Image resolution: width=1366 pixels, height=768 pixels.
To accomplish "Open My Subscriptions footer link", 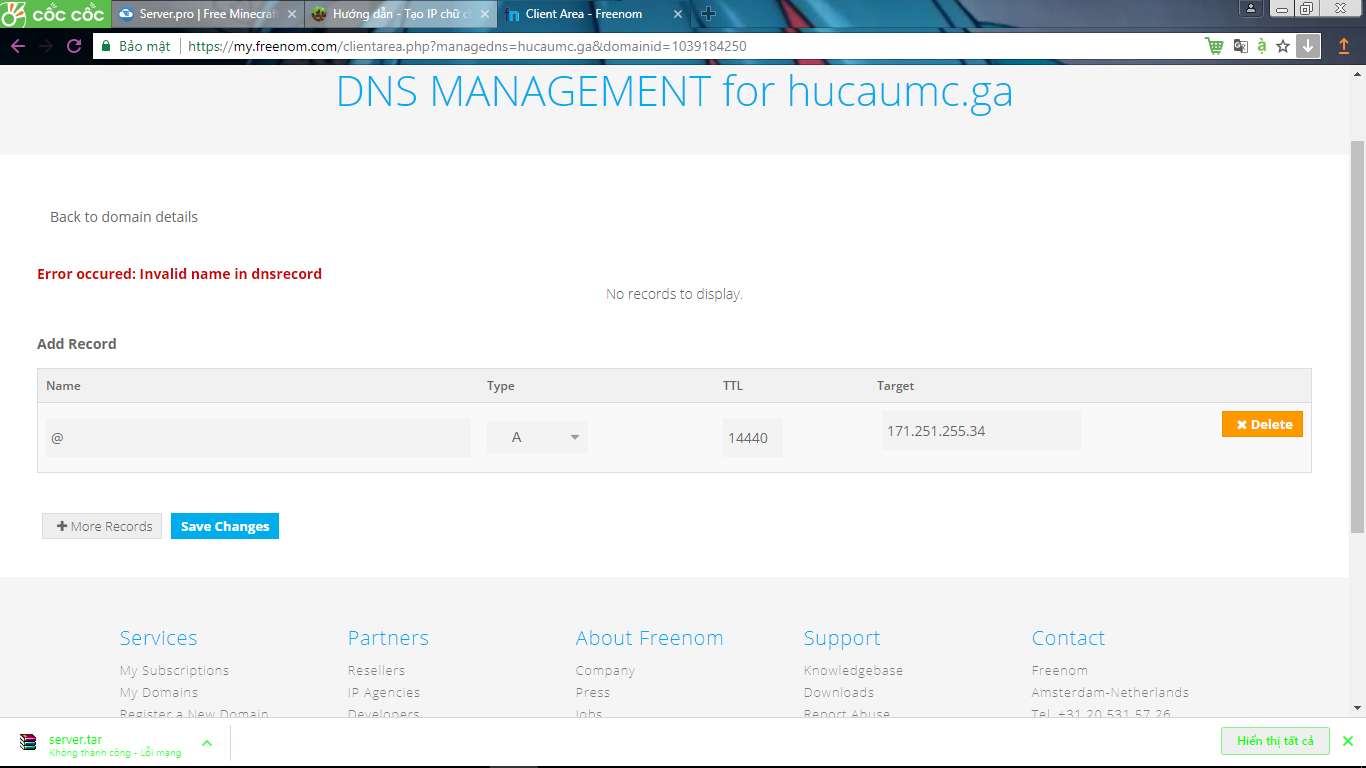I will (x=174, y=670).
